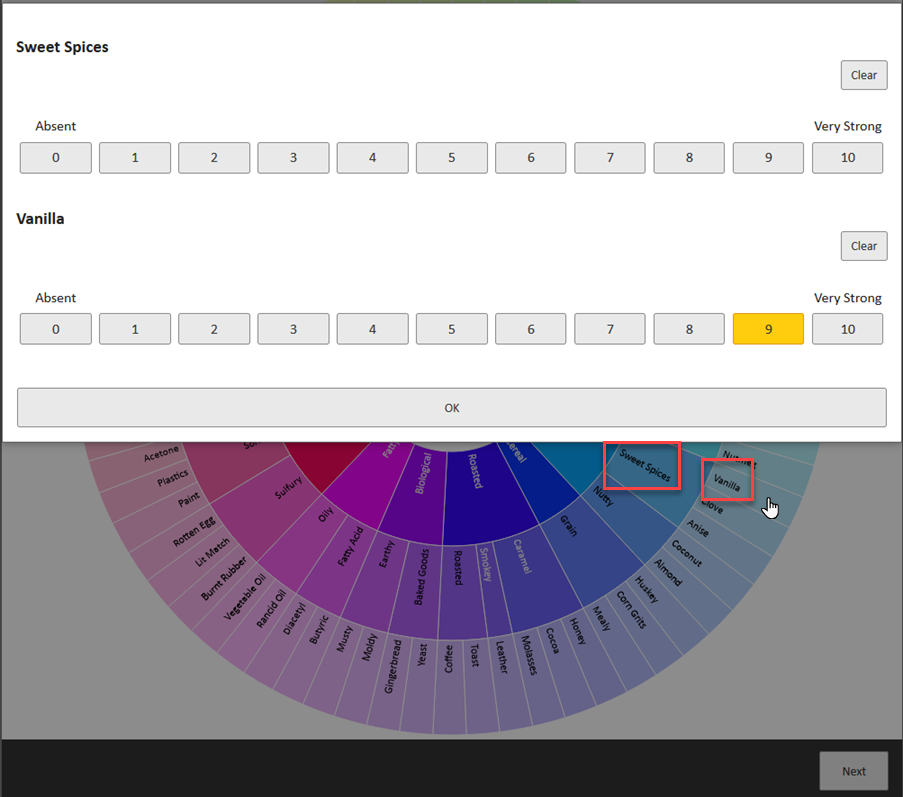Image resolution: width=903 pixels, height=797 pixels.
Task: Rate Vanilla intensity as 6
Action: click(x=531, y=329)
